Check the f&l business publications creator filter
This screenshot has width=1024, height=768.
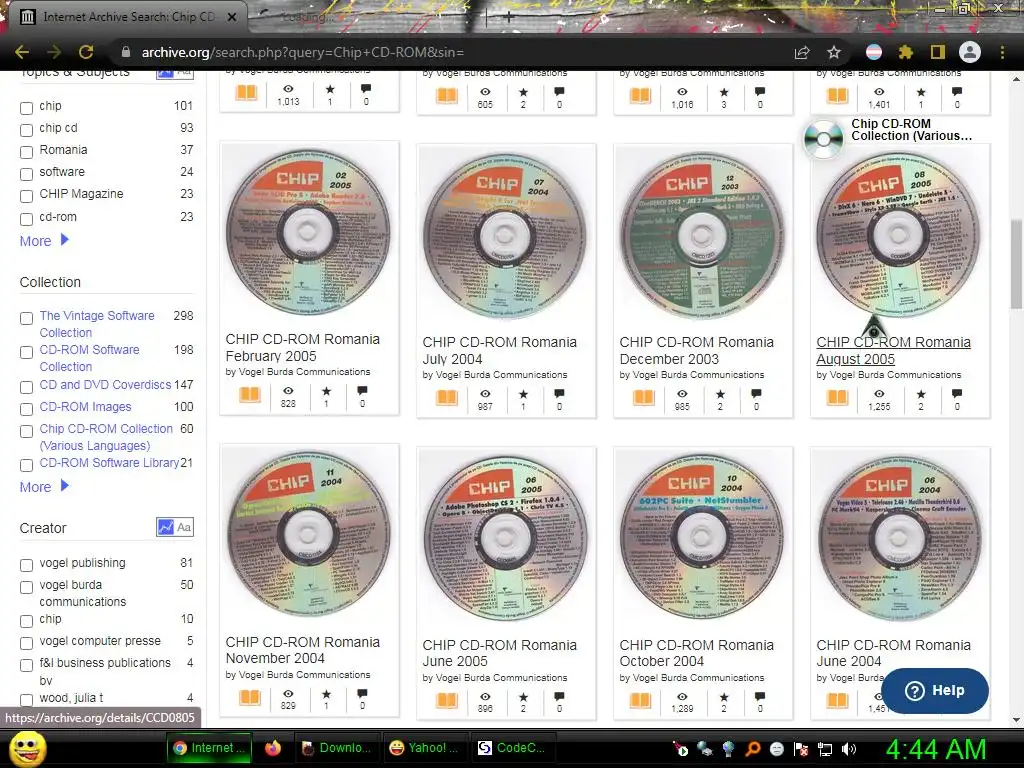[x=26, y=665]
